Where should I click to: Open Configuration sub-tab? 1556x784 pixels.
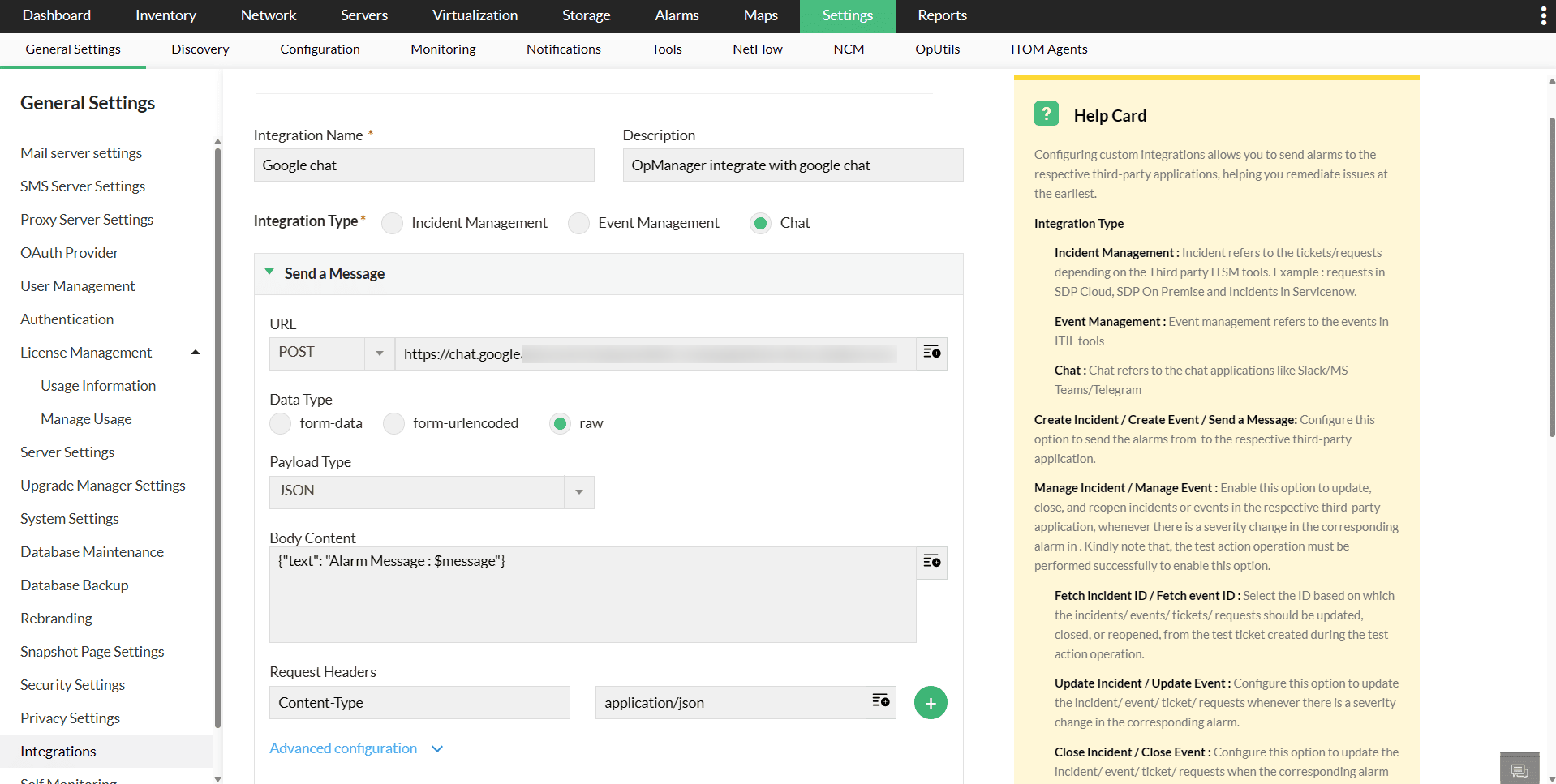[x=320, y=49]
